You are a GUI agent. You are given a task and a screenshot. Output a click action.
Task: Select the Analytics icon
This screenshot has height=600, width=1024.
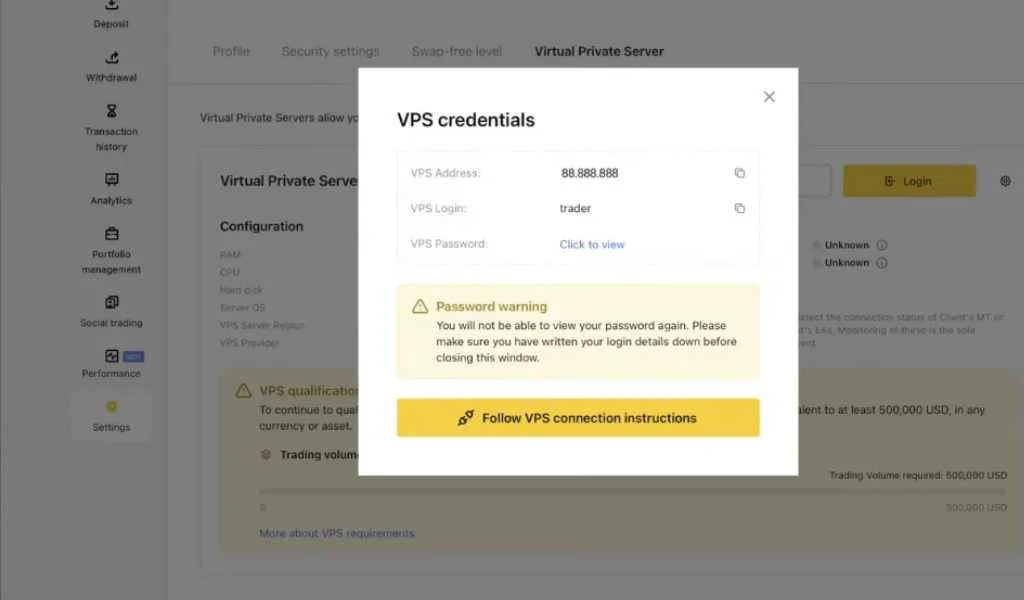point(110,176)
